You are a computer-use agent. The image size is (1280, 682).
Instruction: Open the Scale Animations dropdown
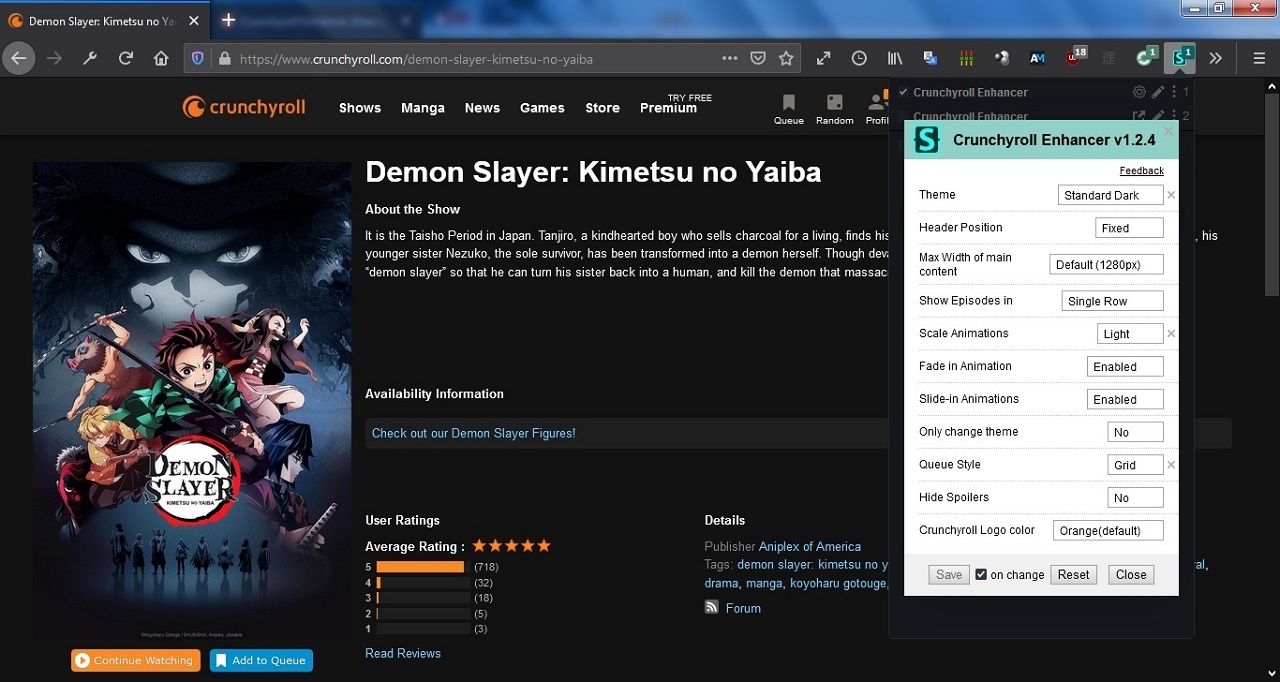(x=1130, y=334)
